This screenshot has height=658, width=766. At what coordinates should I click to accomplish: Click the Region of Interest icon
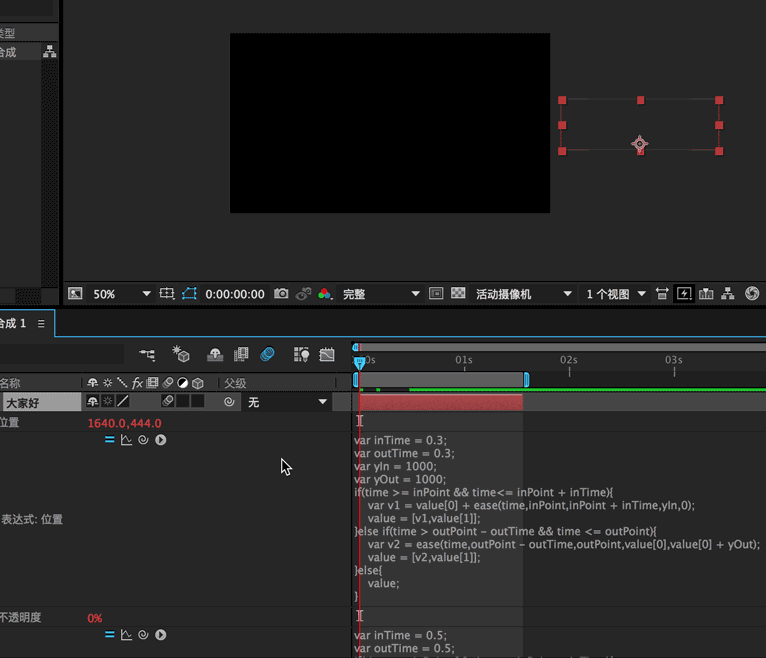(436, 294)
